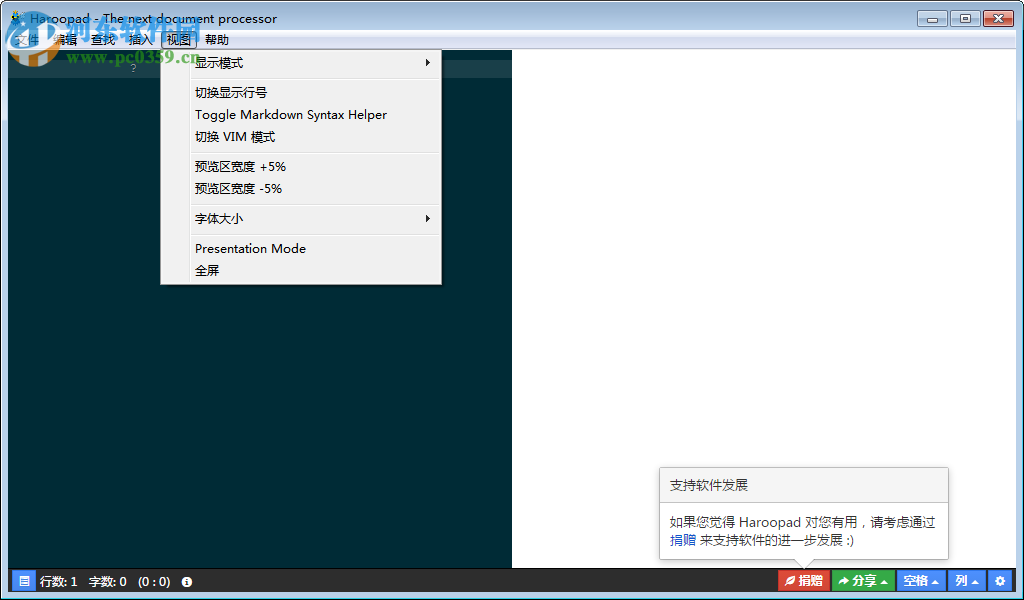The height and width of the screenshot is (600, 1024).
Task: Select 全屏 from the view menu
Action: tap(207, 269)
